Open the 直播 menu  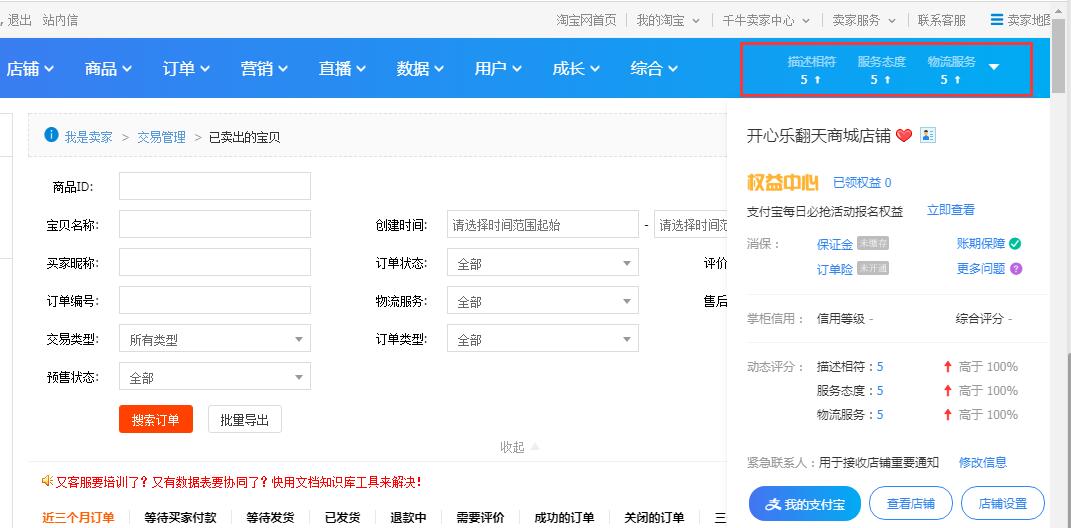tap(342, 68)
